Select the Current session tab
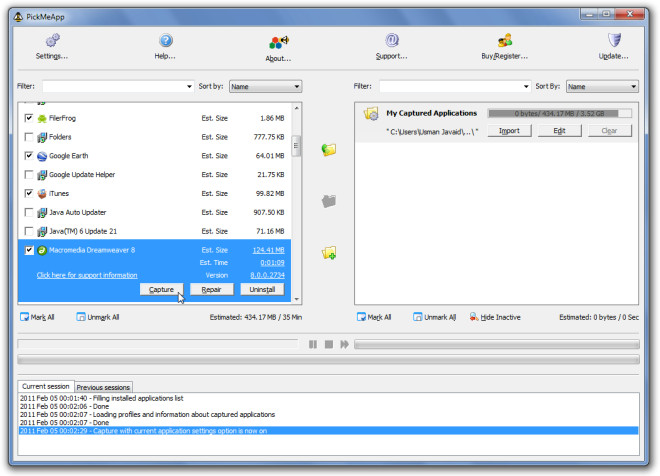This screenshot has height=476, width=660. pos(45,386)
